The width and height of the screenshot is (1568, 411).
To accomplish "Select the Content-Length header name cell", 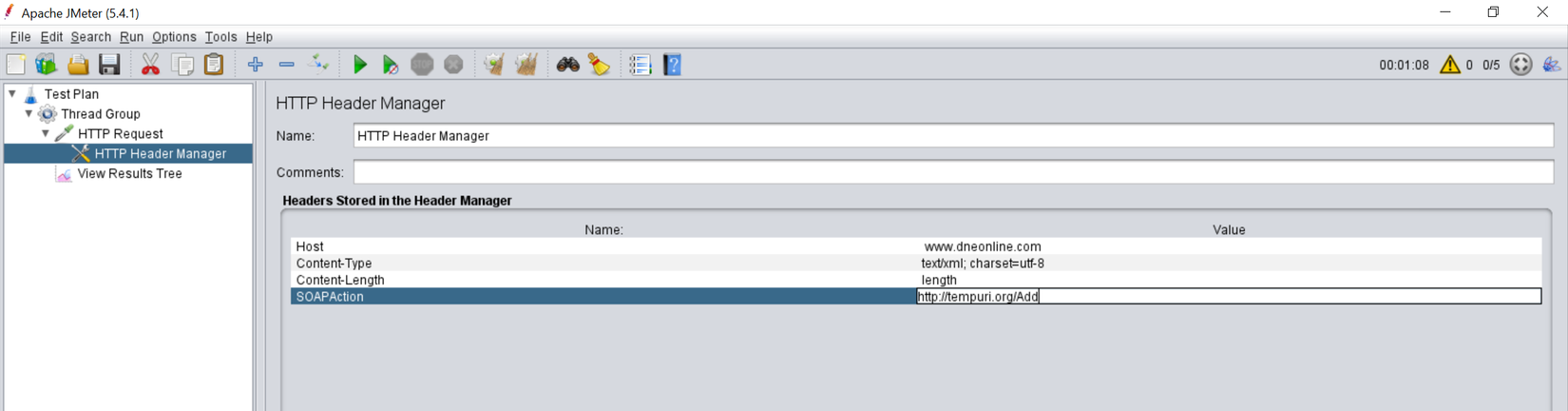I will tap(603, 280).
